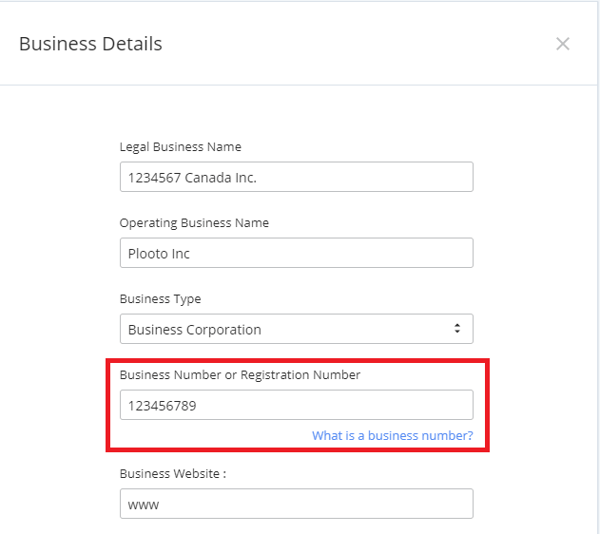Click the 'Business Details' heading
Viewport: 600px width, 534px height.
click(x=91, y=44)
